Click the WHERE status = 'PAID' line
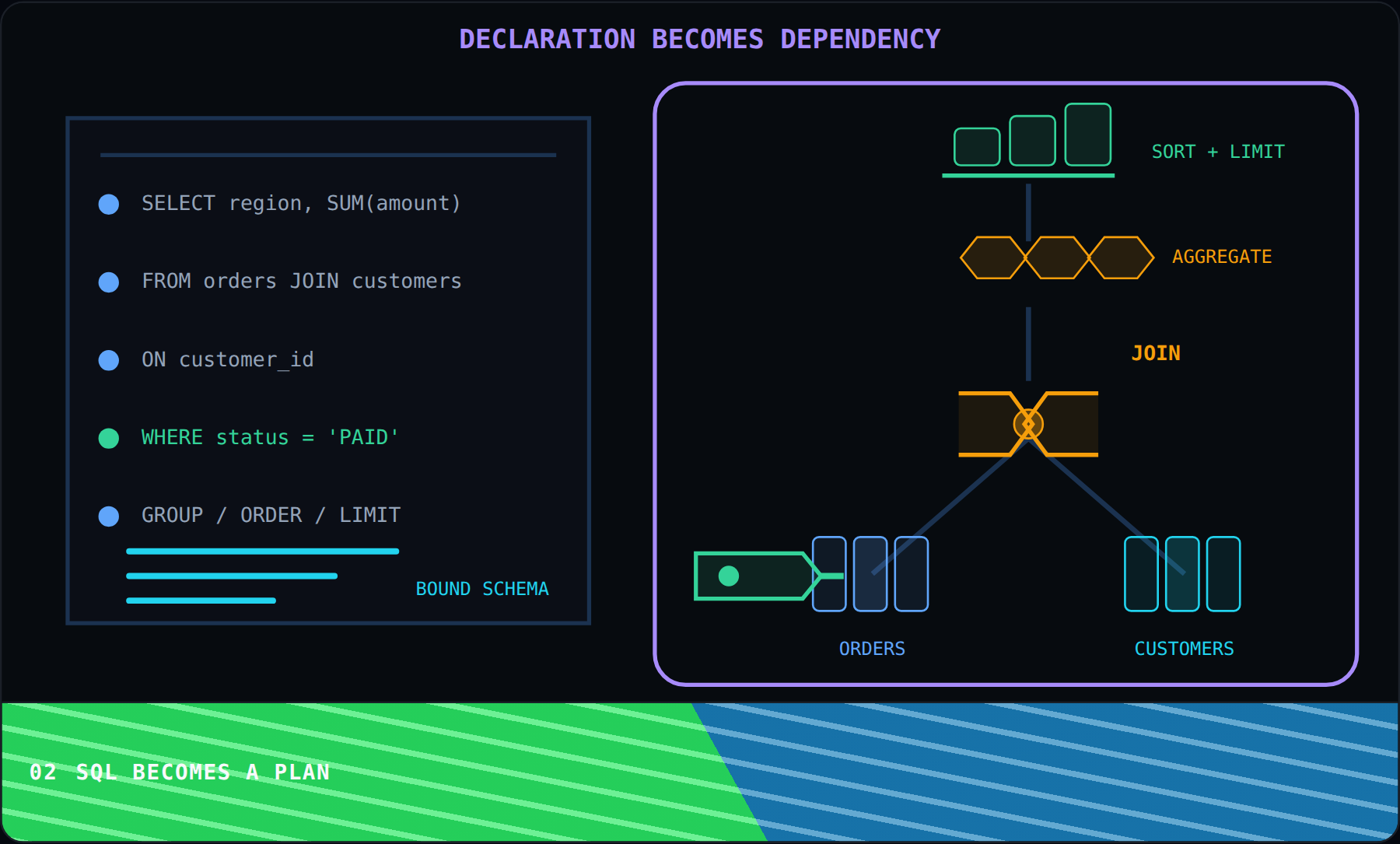1400x844 pixels. pos(270,437)
